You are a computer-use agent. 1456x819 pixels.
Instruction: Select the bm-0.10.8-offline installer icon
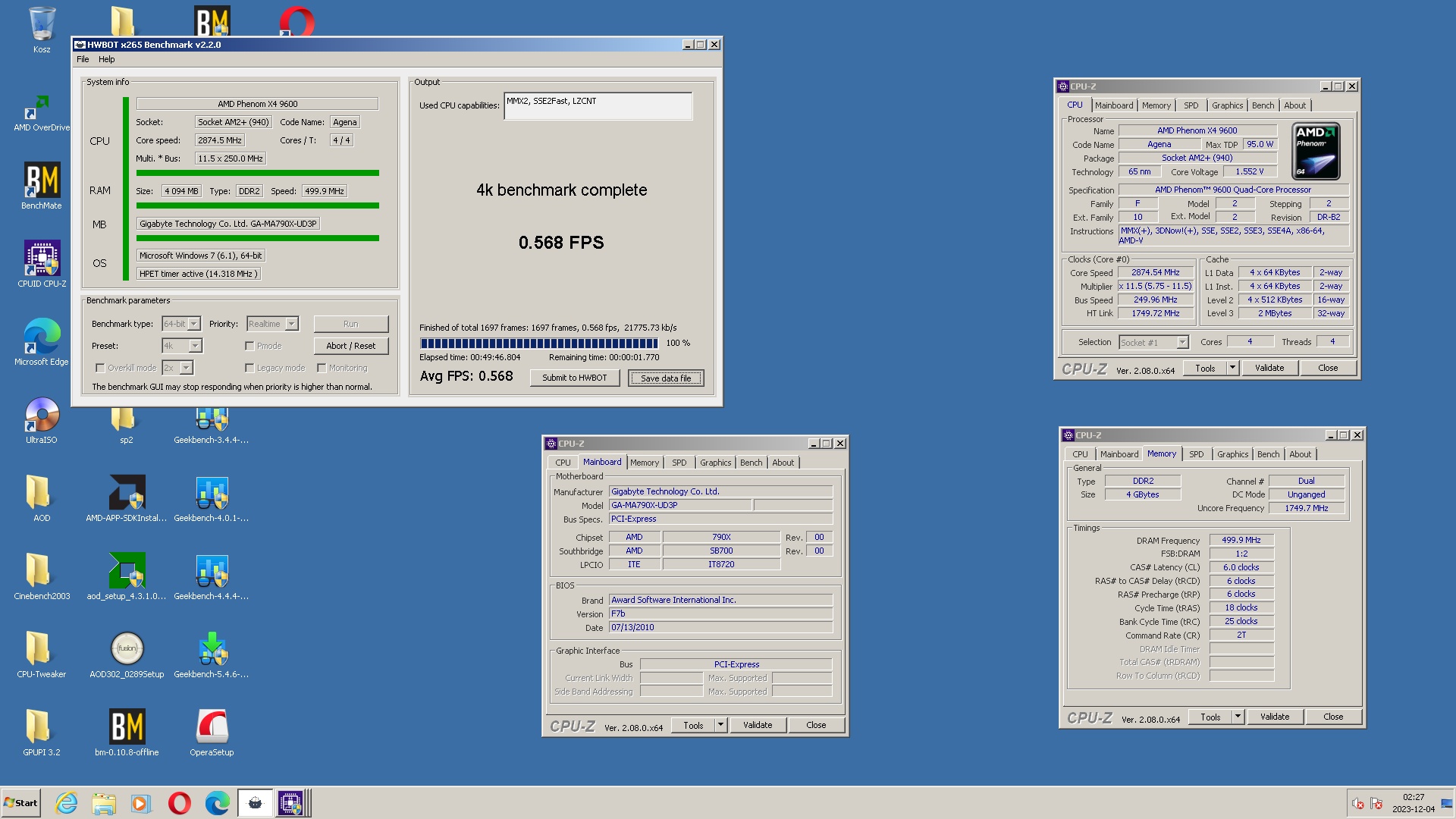[127, 733]
